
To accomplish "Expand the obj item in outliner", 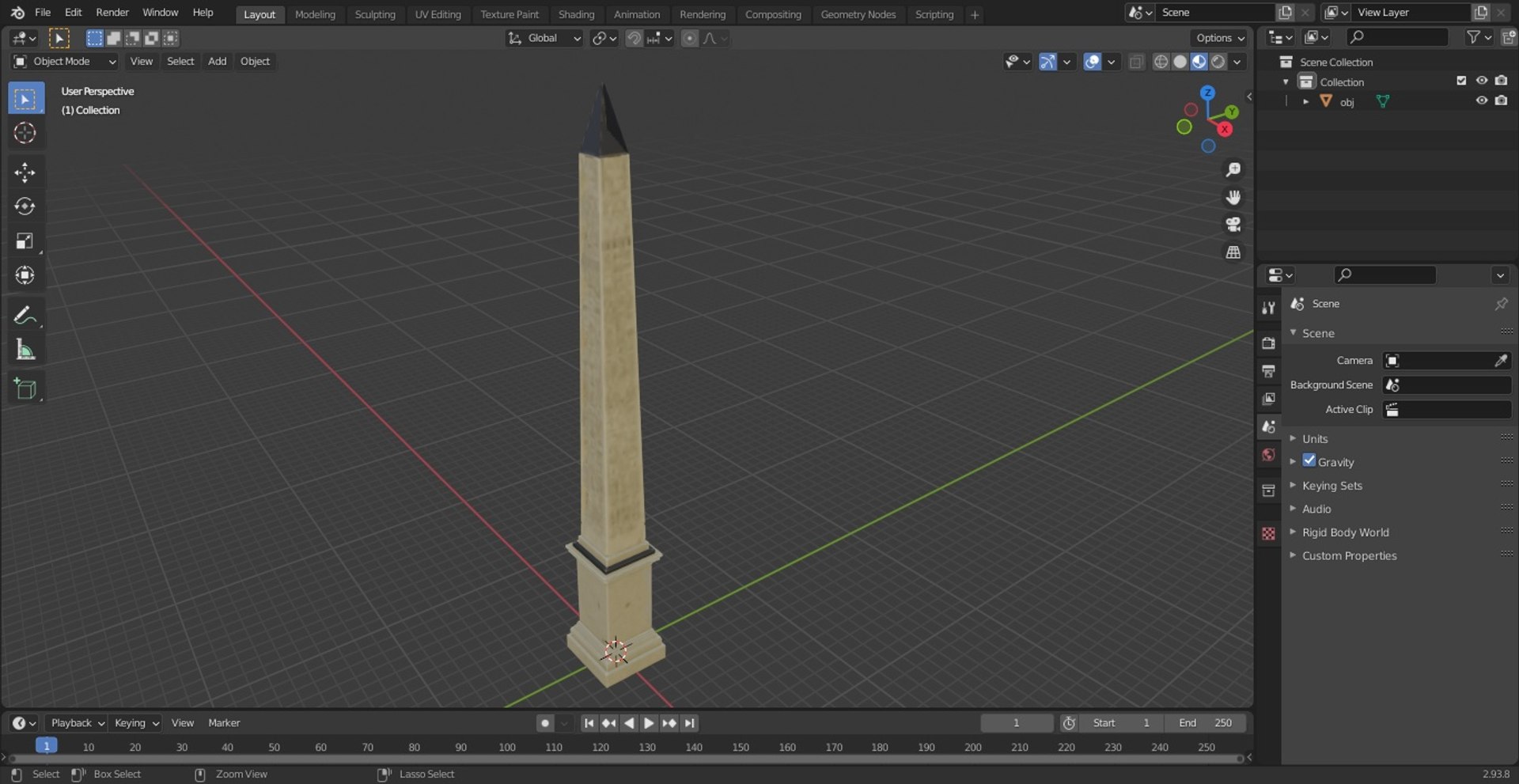I will pyautogui.click(x=1305, y=101).
